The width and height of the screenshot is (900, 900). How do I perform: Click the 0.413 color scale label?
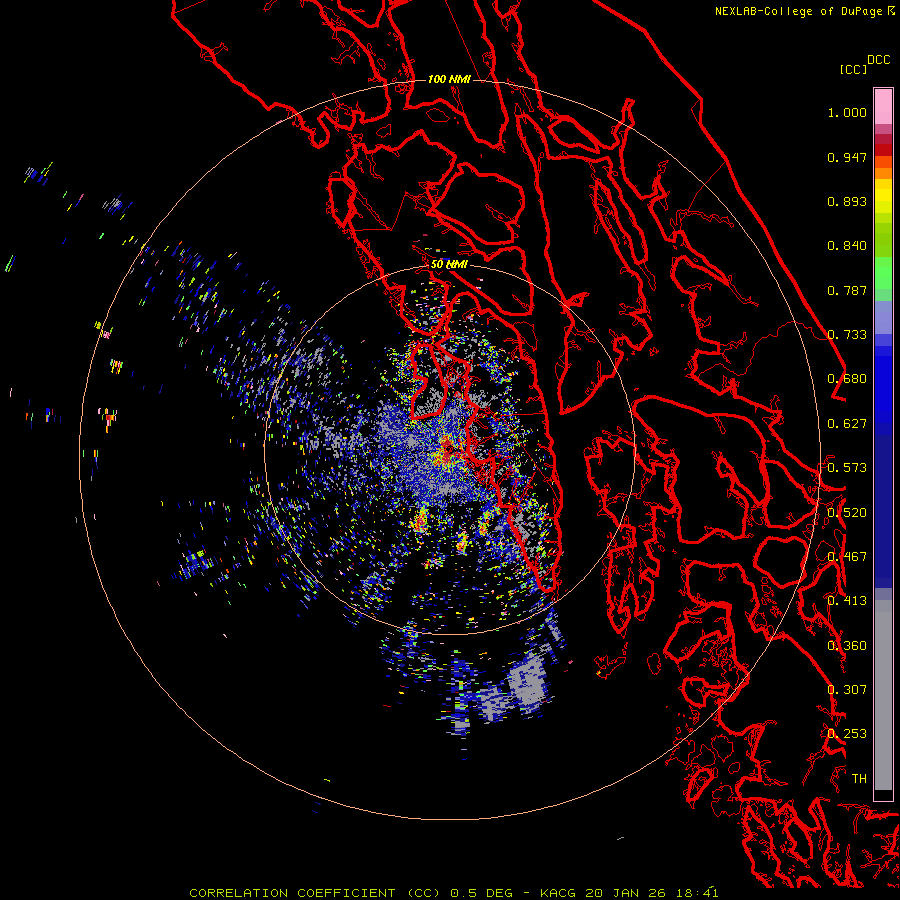(847, 601)
